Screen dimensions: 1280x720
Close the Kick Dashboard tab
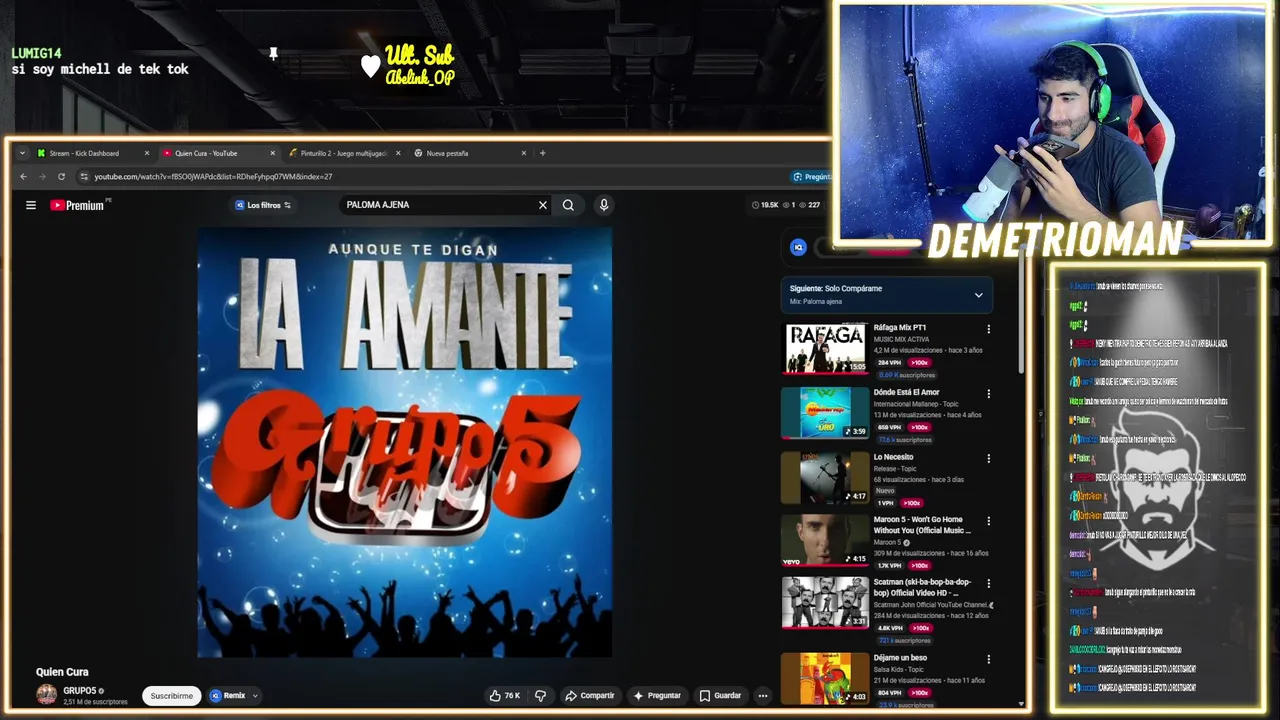(x=147, y=153)
